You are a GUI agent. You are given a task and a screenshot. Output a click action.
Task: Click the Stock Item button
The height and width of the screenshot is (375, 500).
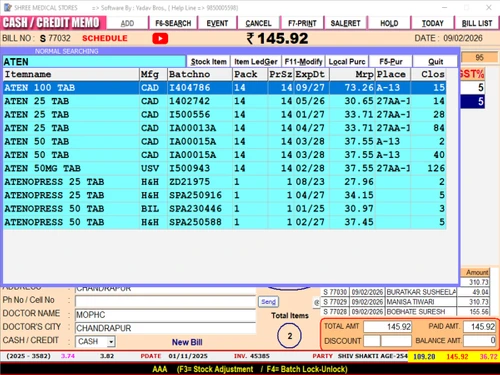tap(208, 62)
